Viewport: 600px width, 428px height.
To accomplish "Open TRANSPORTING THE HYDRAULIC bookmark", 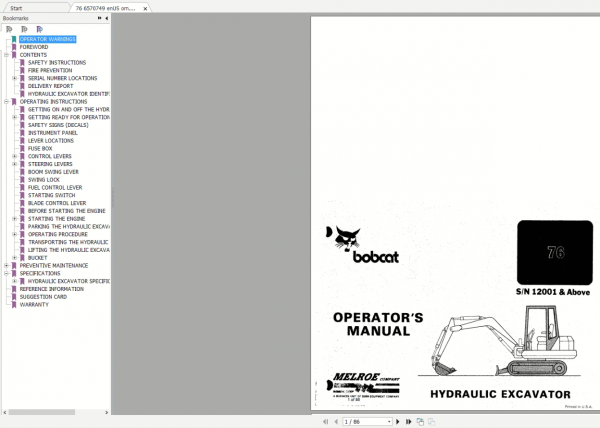I will [x=68, y=242].
